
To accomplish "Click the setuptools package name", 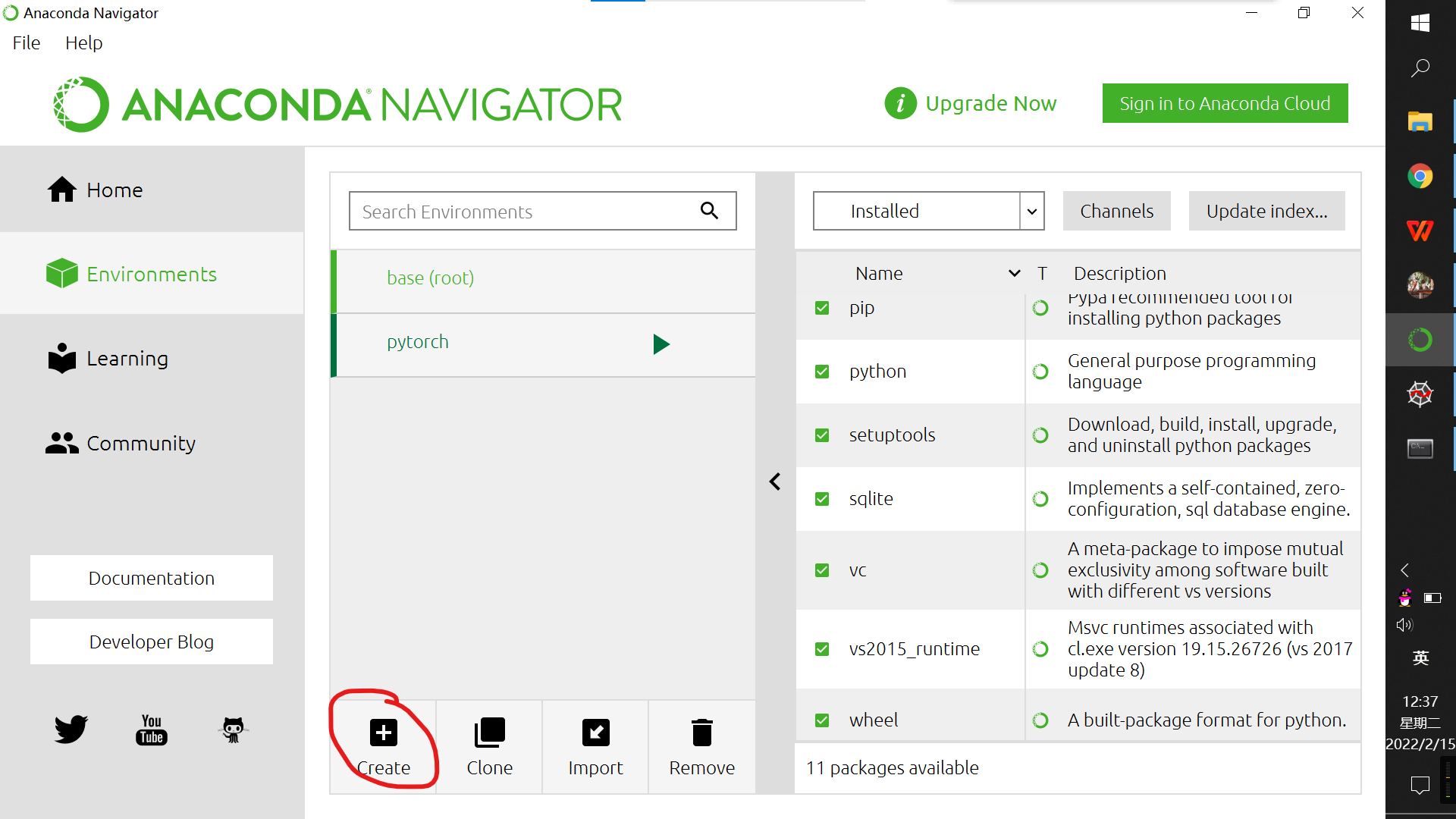I will pos(892,435).
